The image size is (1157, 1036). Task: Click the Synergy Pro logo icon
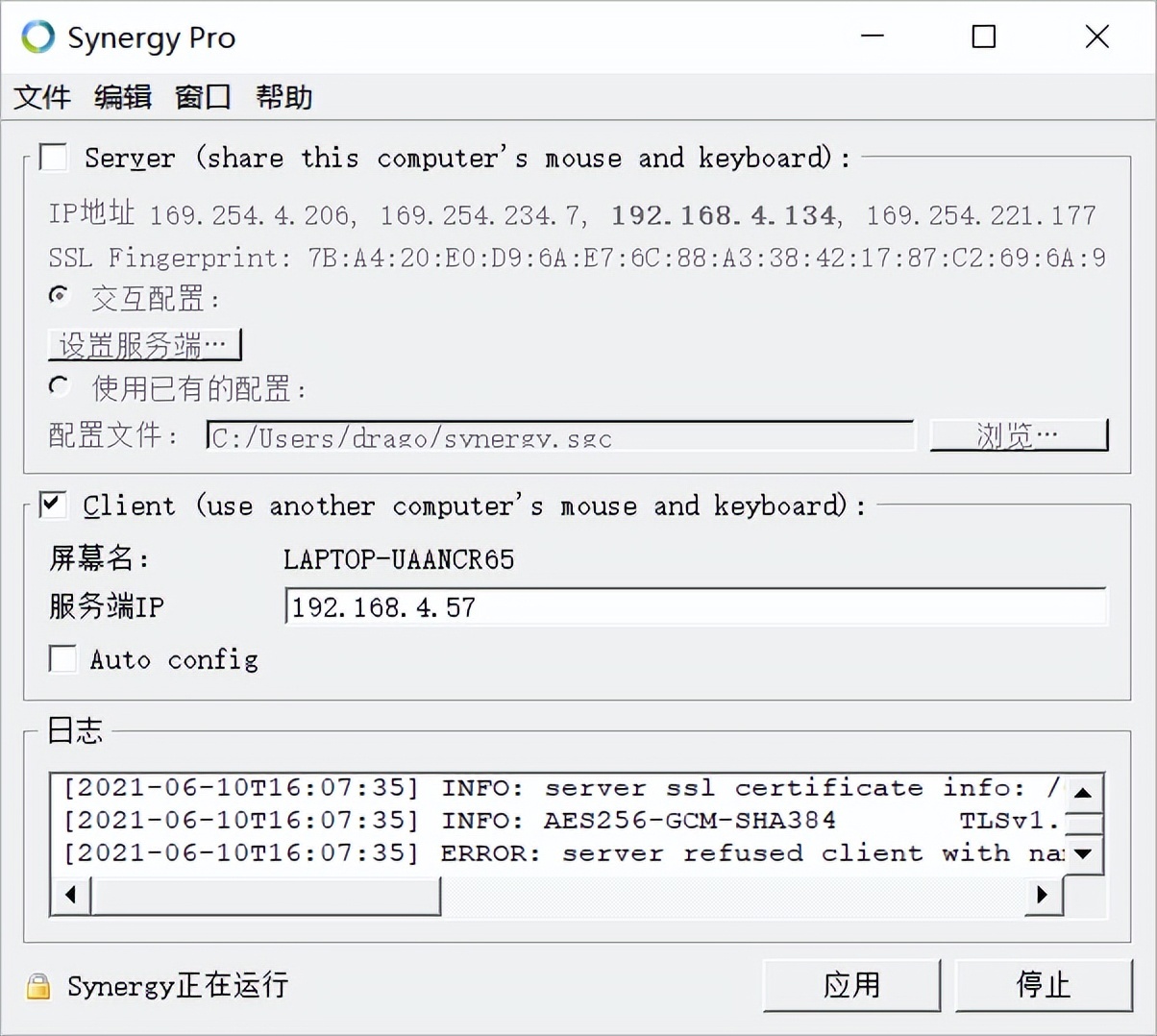(38, 37)
